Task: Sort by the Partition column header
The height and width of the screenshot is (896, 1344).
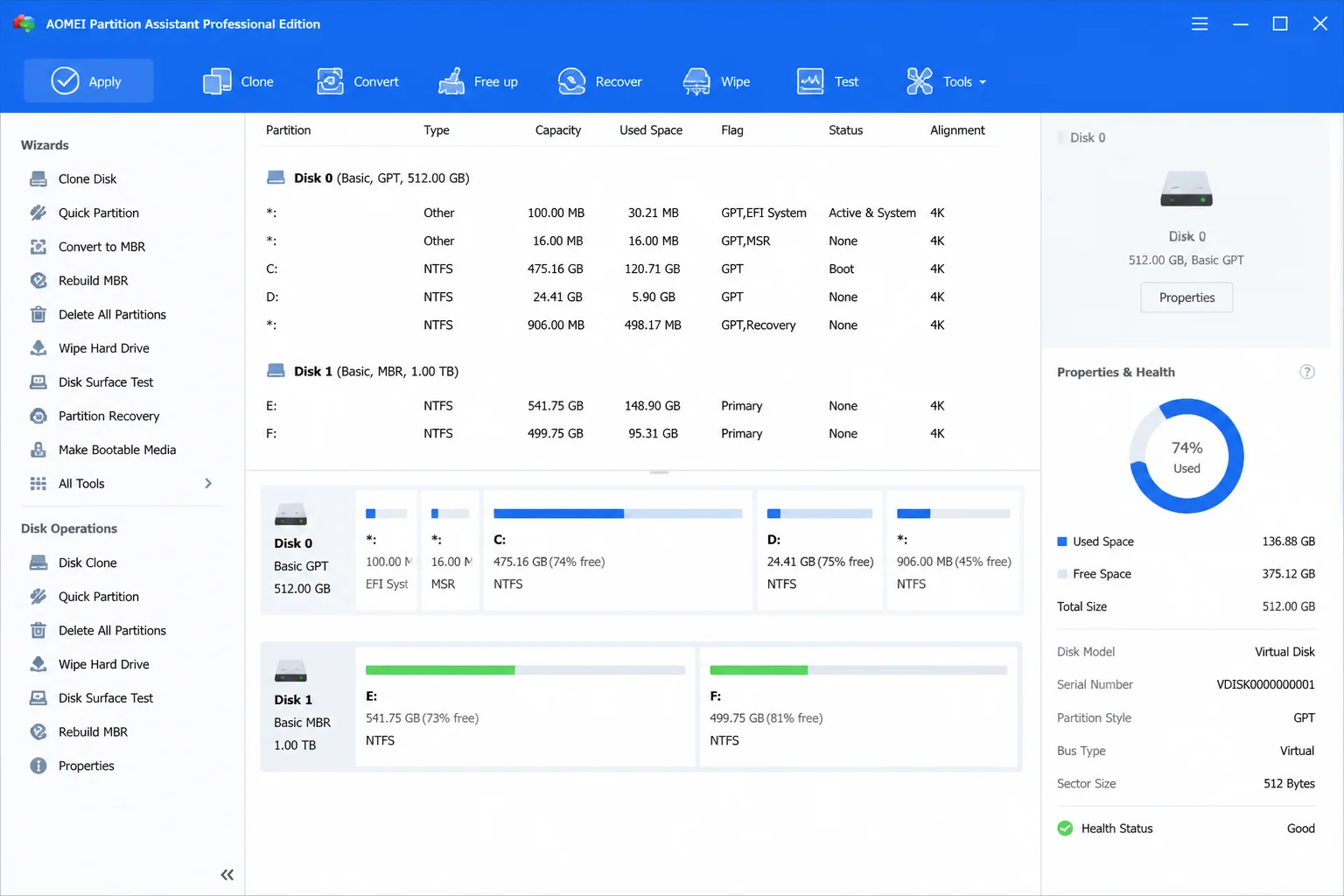Action: coord(288,129)
